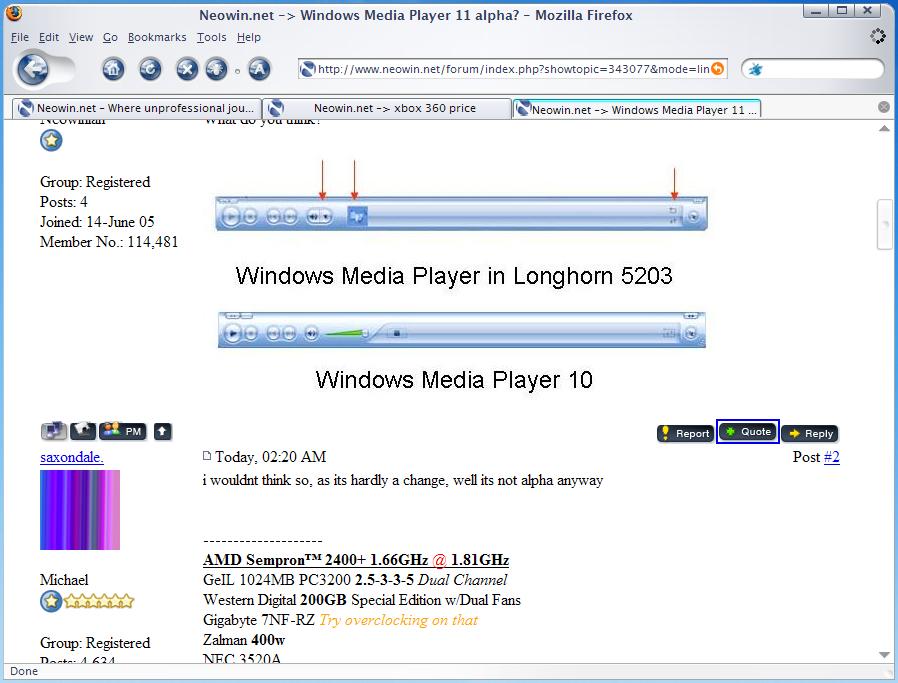
Task: Send a PM to saxondale
Action: (123, 431)
